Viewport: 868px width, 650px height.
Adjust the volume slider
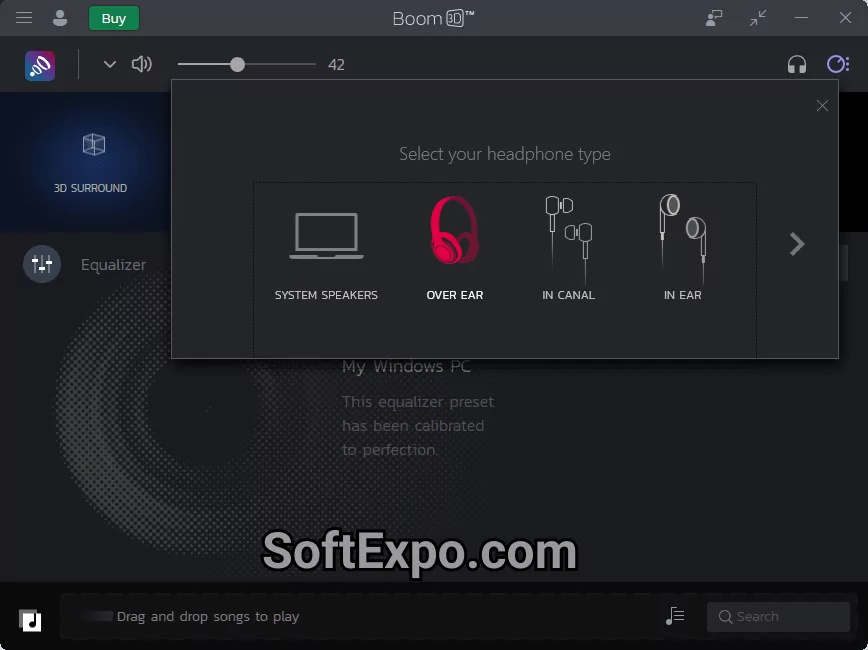tap(239, 64)
